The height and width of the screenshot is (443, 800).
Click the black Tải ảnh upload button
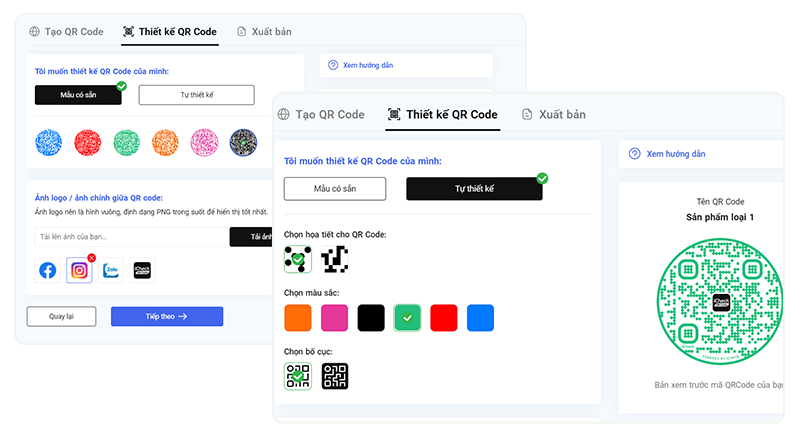coord(252,237)
